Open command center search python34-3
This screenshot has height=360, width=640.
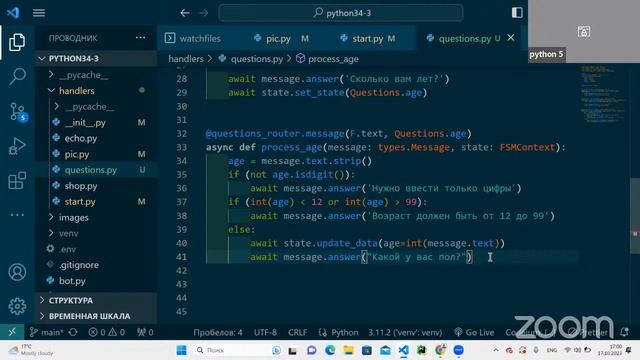[341, 13]
